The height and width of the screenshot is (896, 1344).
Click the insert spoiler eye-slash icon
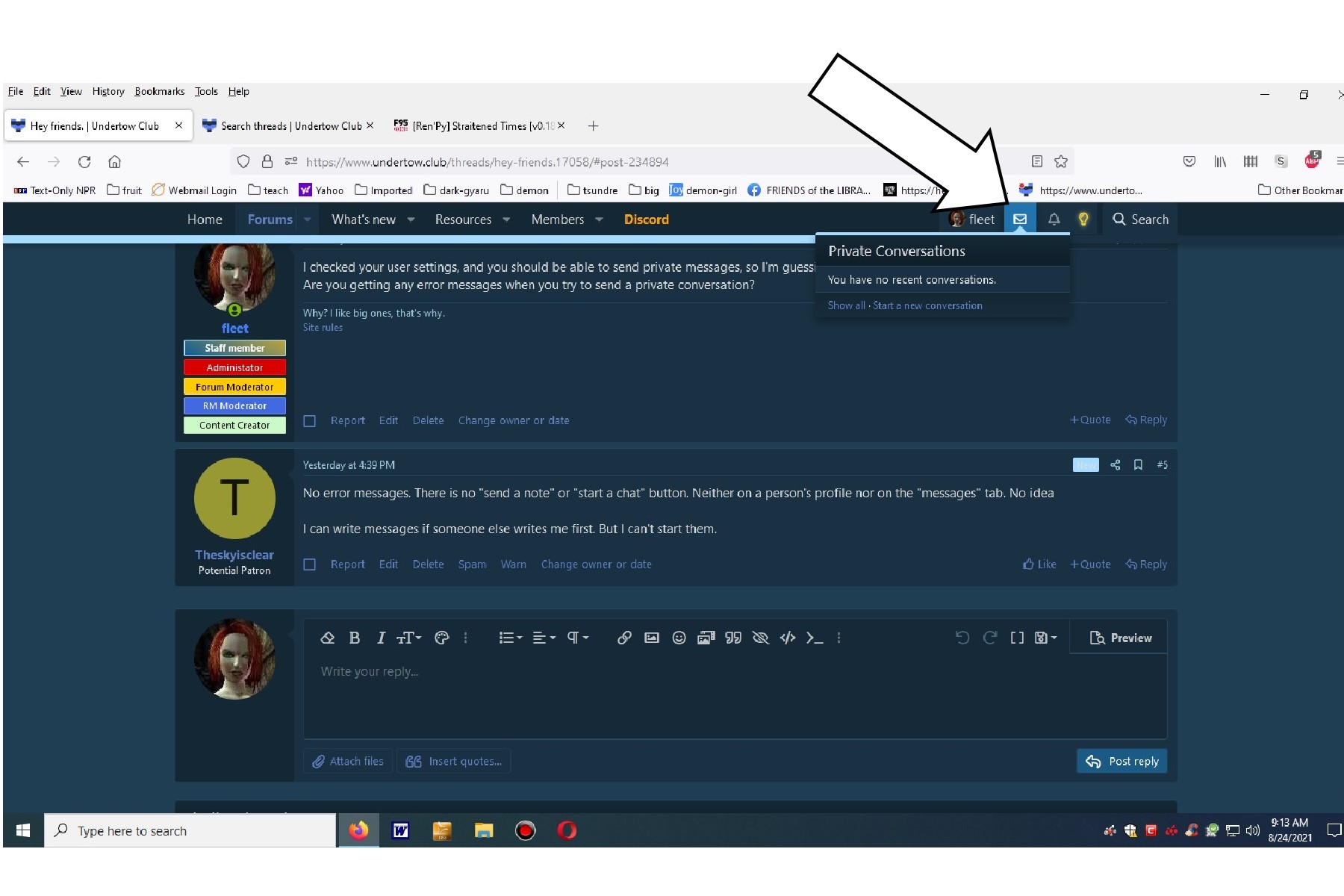point(760,638)
